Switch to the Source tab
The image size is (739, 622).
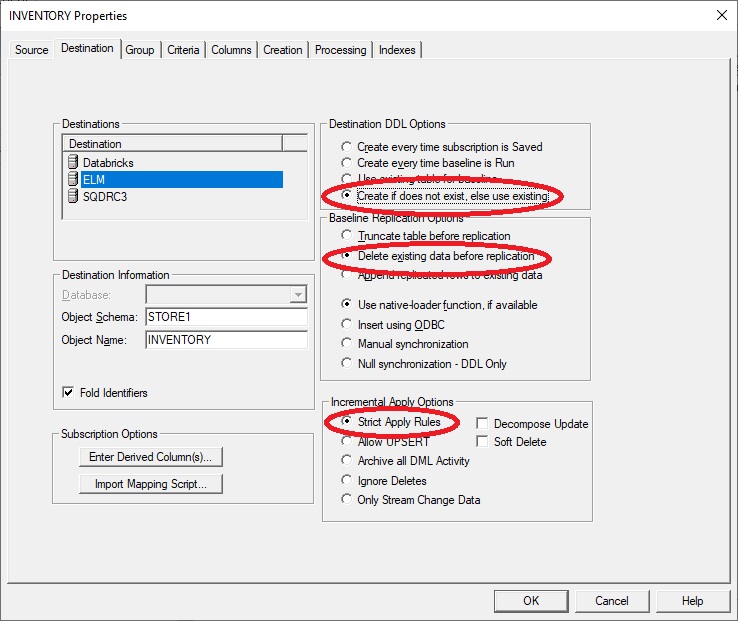(31, 50)
